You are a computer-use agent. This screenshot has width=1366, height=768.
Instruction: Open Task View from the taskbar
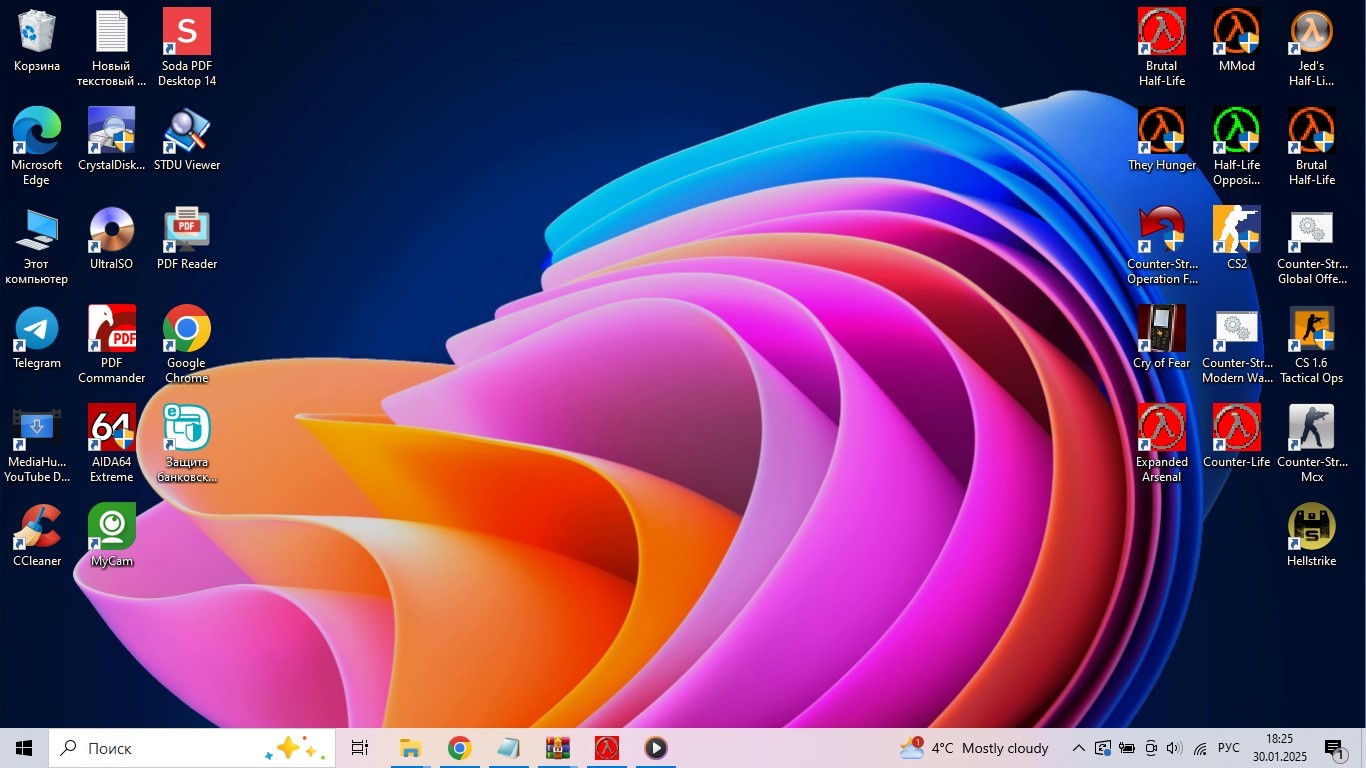360,748
